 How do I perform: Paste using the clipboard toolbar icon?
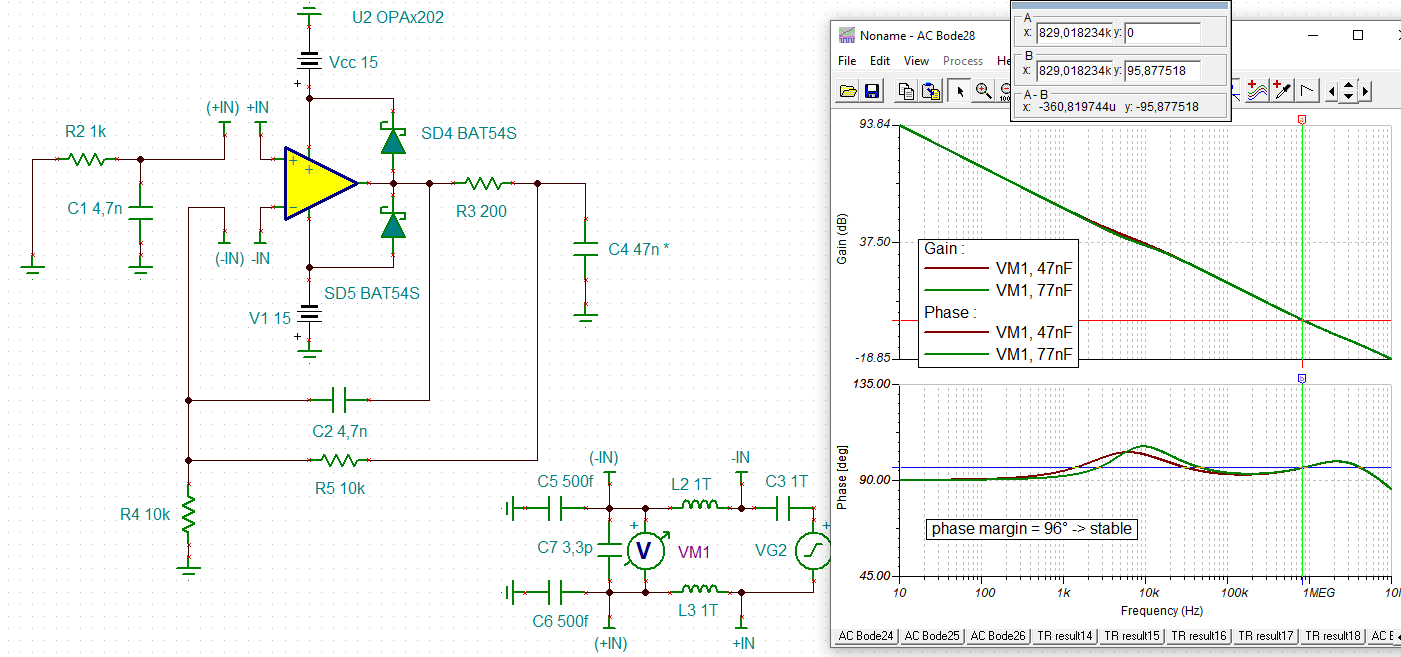(930, 91)
